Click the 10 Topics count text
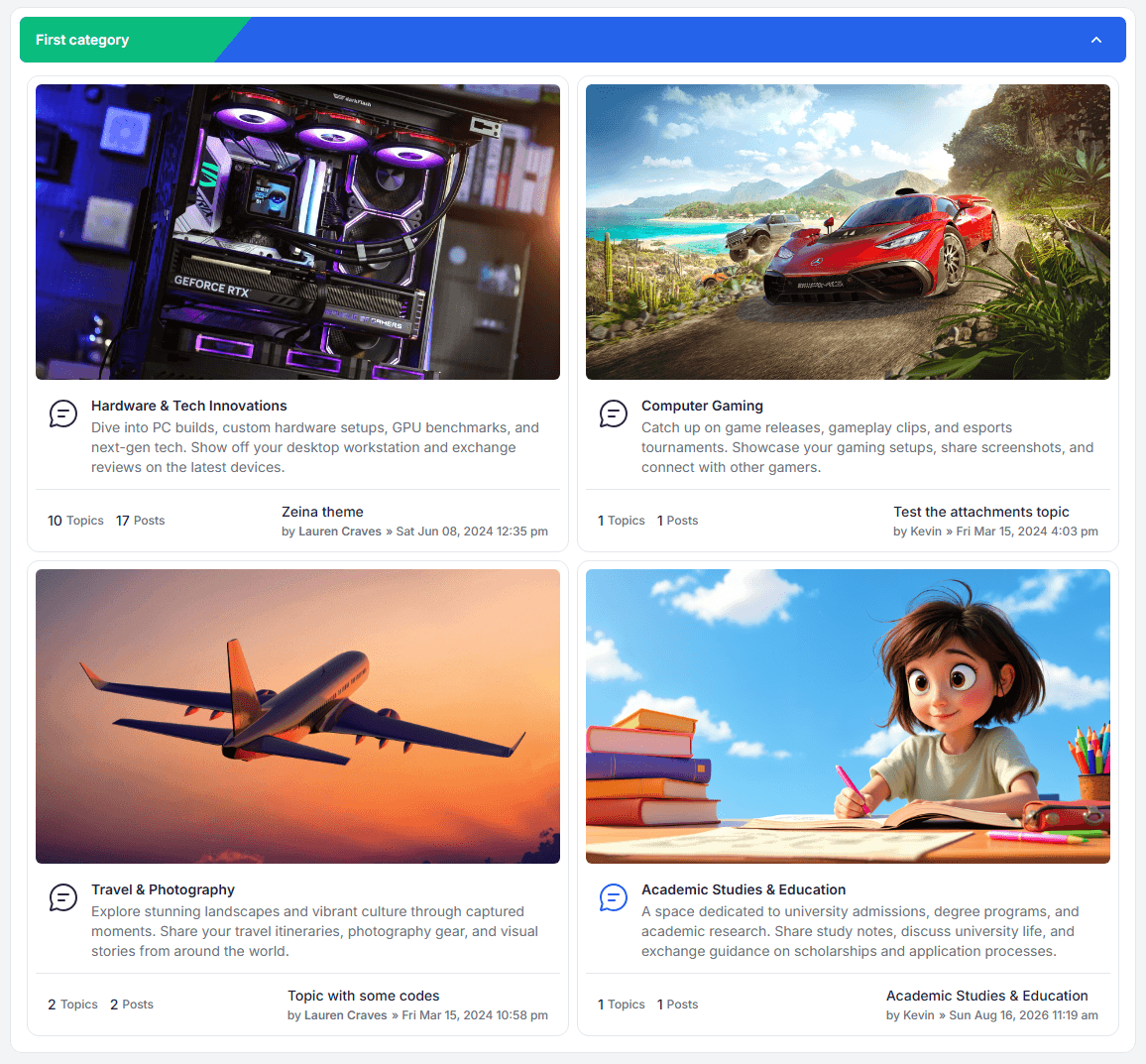The height and width of the screenshot is (1064, 1146). [x=75, y=521]
